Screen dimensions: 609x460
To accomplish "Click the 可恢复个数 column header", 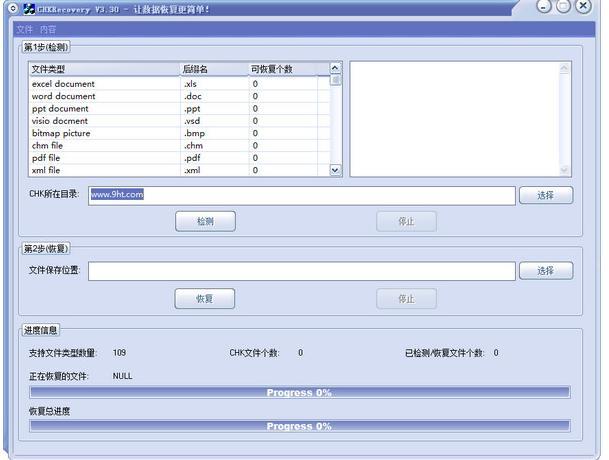I will [283, 69].
